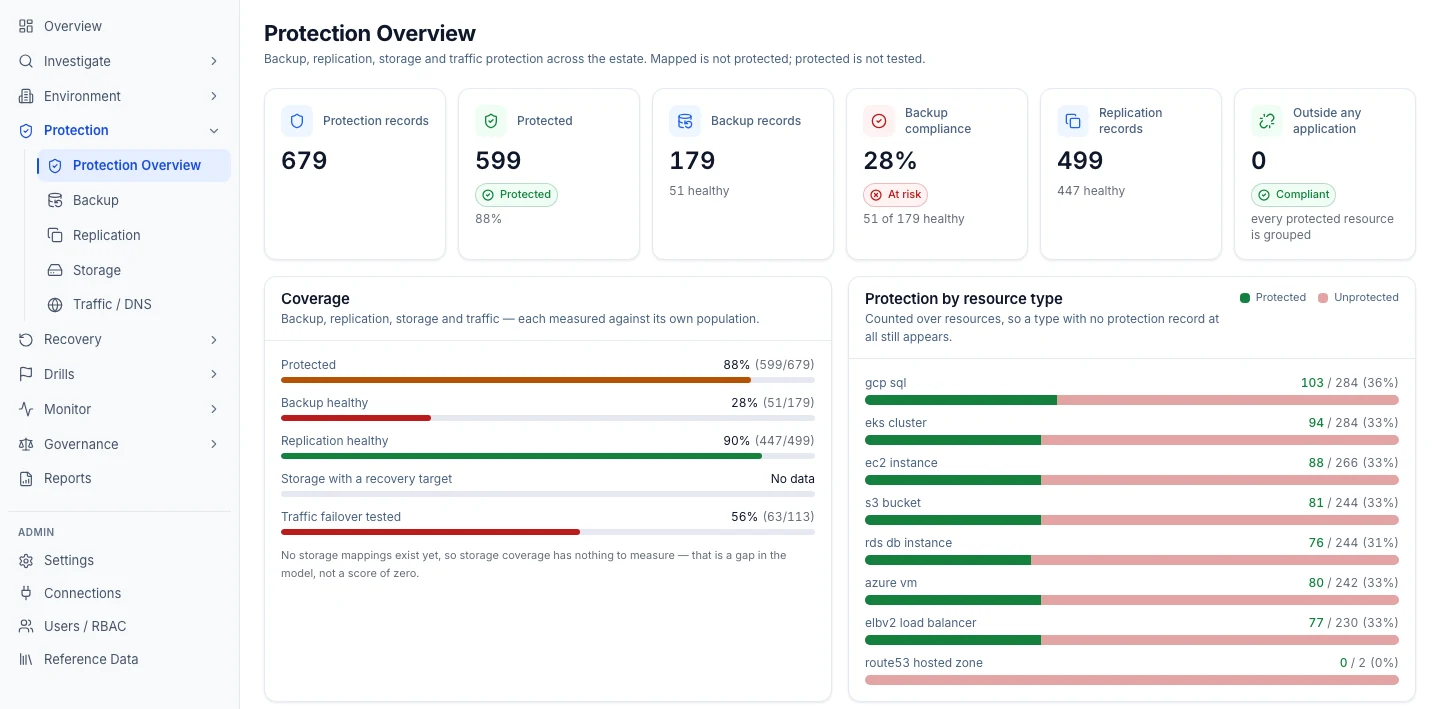
Task: Open Settings under Admin
Action: pos(119,560)
